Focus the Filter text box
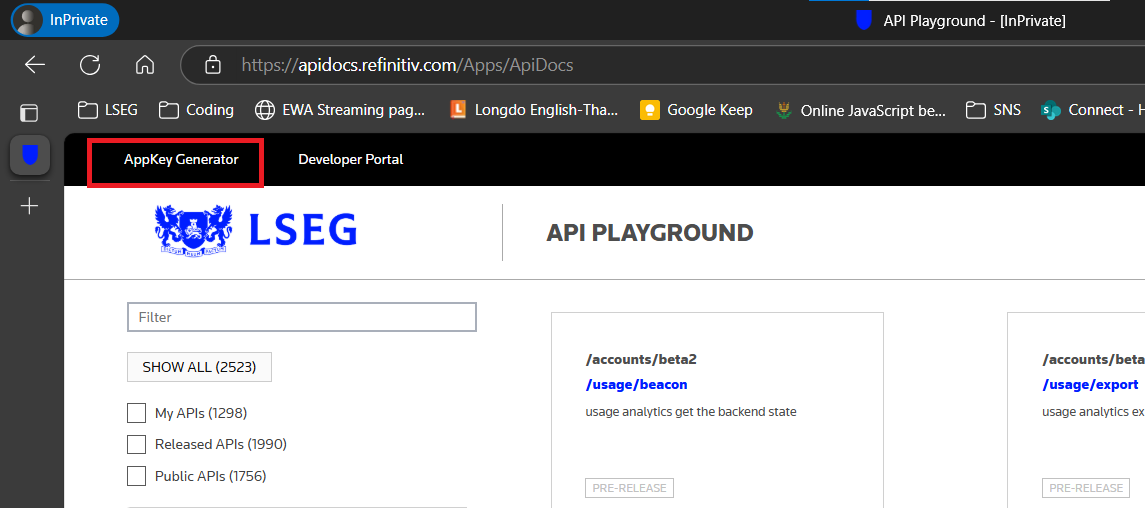This screenshot has width=1145, height=508. point(302,318)
